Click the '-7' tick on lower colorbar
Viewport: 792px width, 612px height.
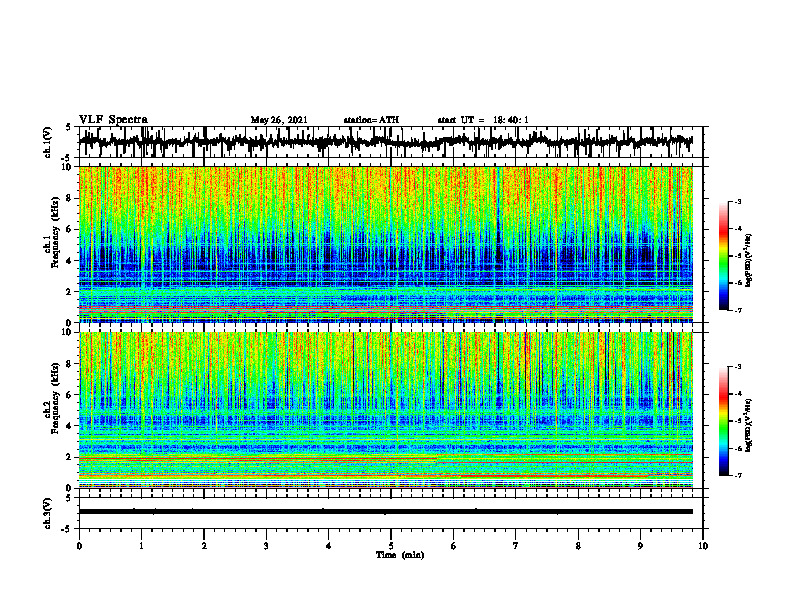pyautogui.click(x=738, y=476)
